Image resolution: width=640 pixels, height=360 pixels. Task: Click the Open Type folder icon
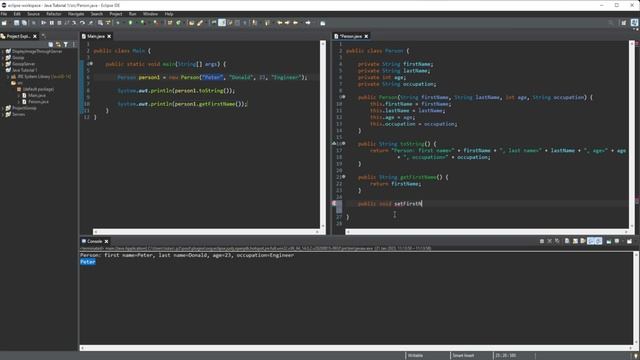191,23
